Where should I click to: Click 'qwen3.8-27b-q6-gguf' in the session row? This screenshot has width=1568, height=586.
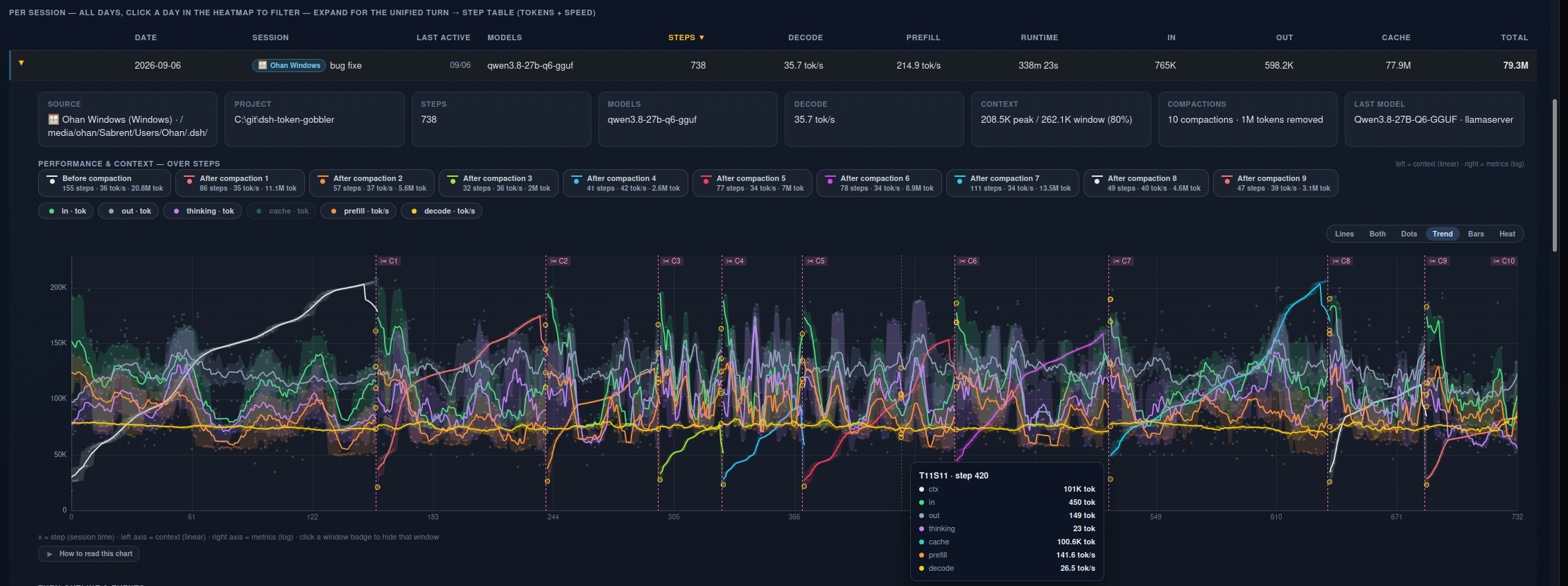coord(530,65)
